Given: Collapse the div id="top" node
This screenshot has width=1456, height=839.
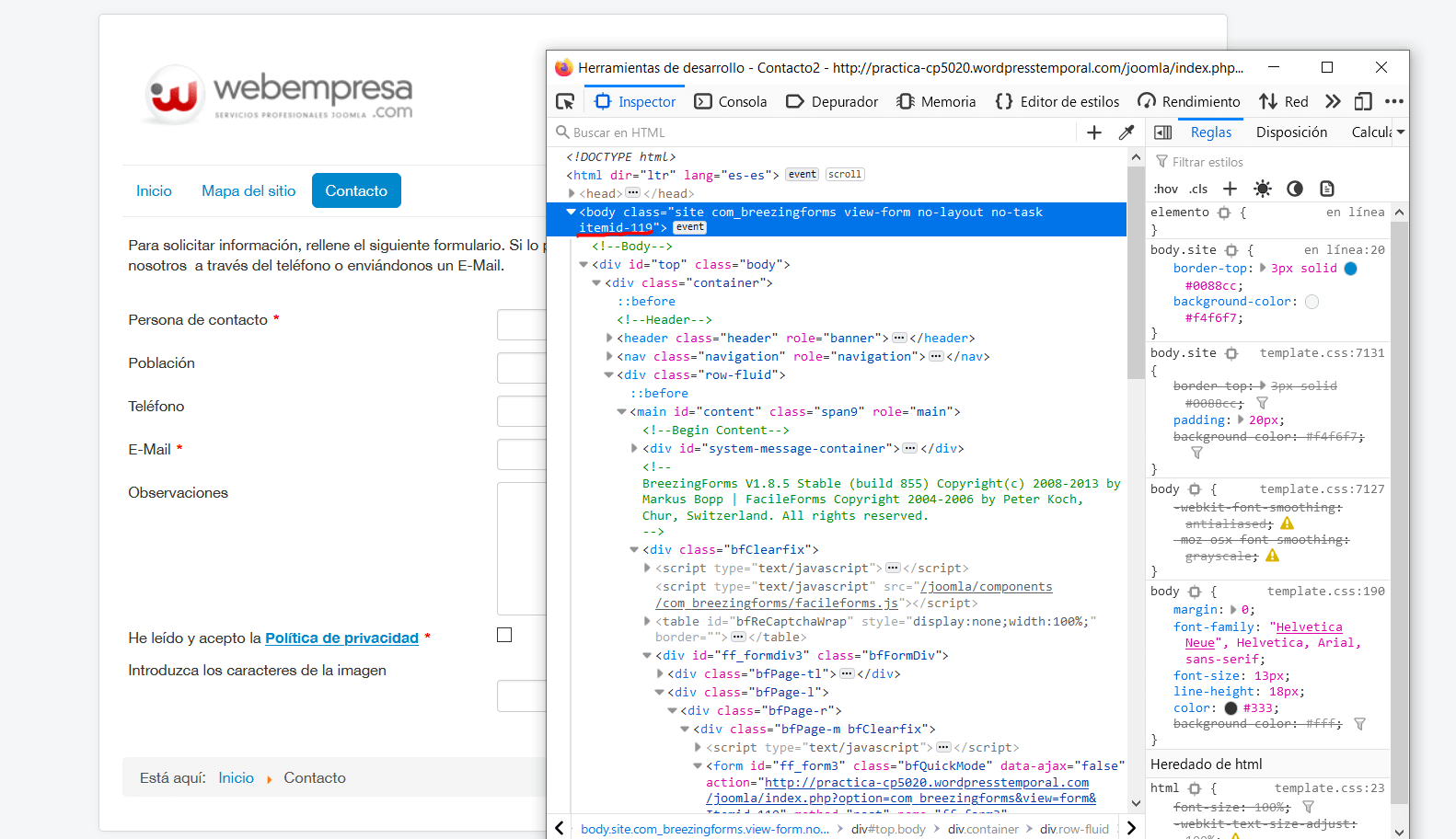Looking at the screenshot, I should 584,265.
